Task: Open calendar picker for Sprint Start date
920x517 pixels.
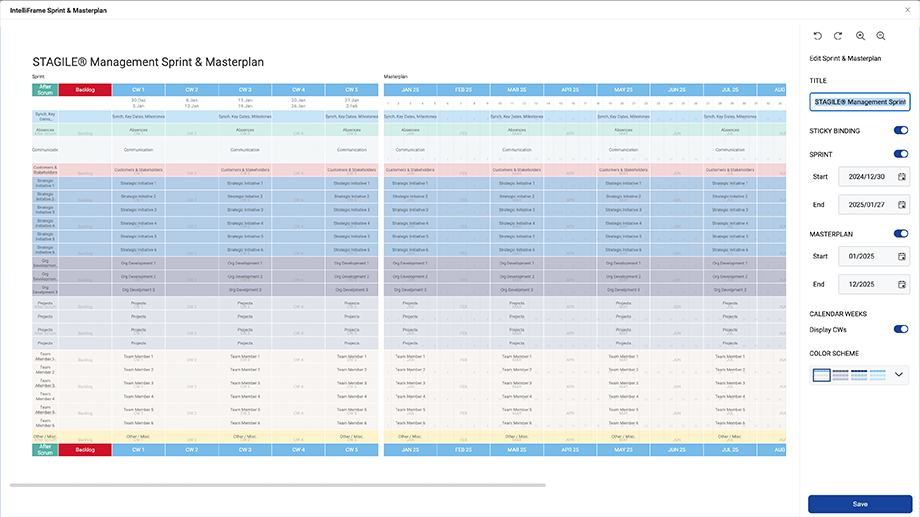Action: tap(902, 177)
